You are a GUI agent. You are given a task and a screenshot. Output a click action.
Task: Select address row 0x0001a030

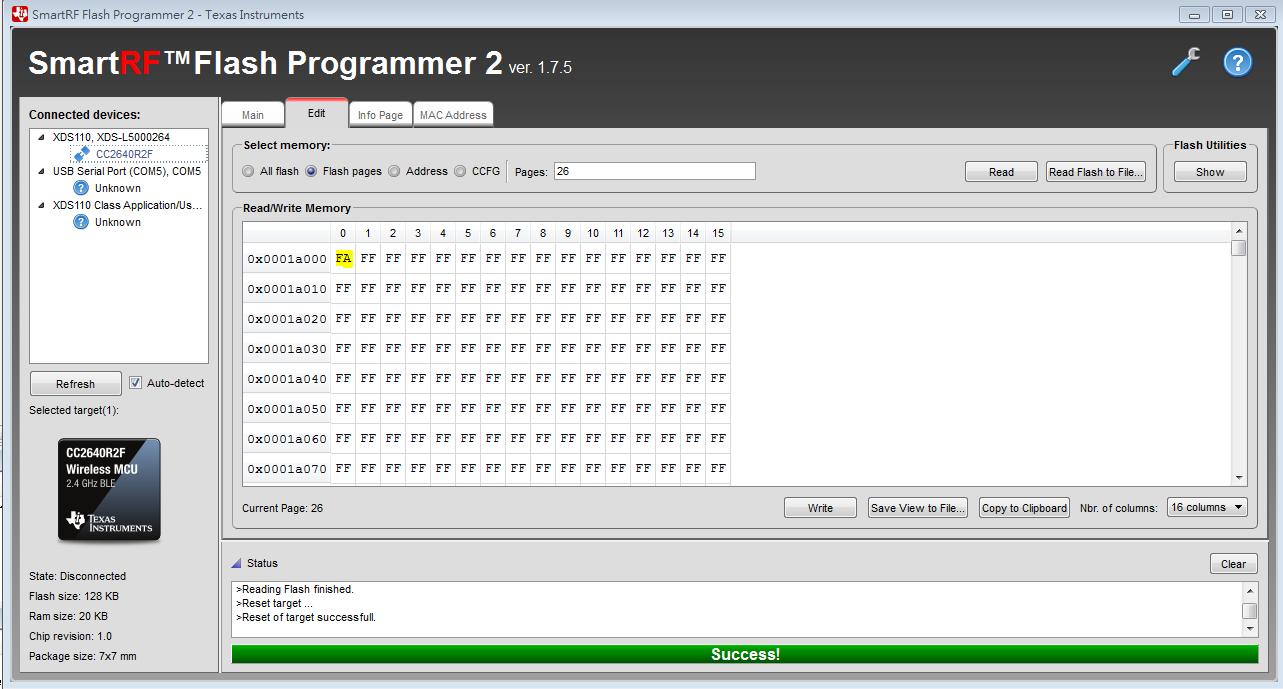point(287,349)
